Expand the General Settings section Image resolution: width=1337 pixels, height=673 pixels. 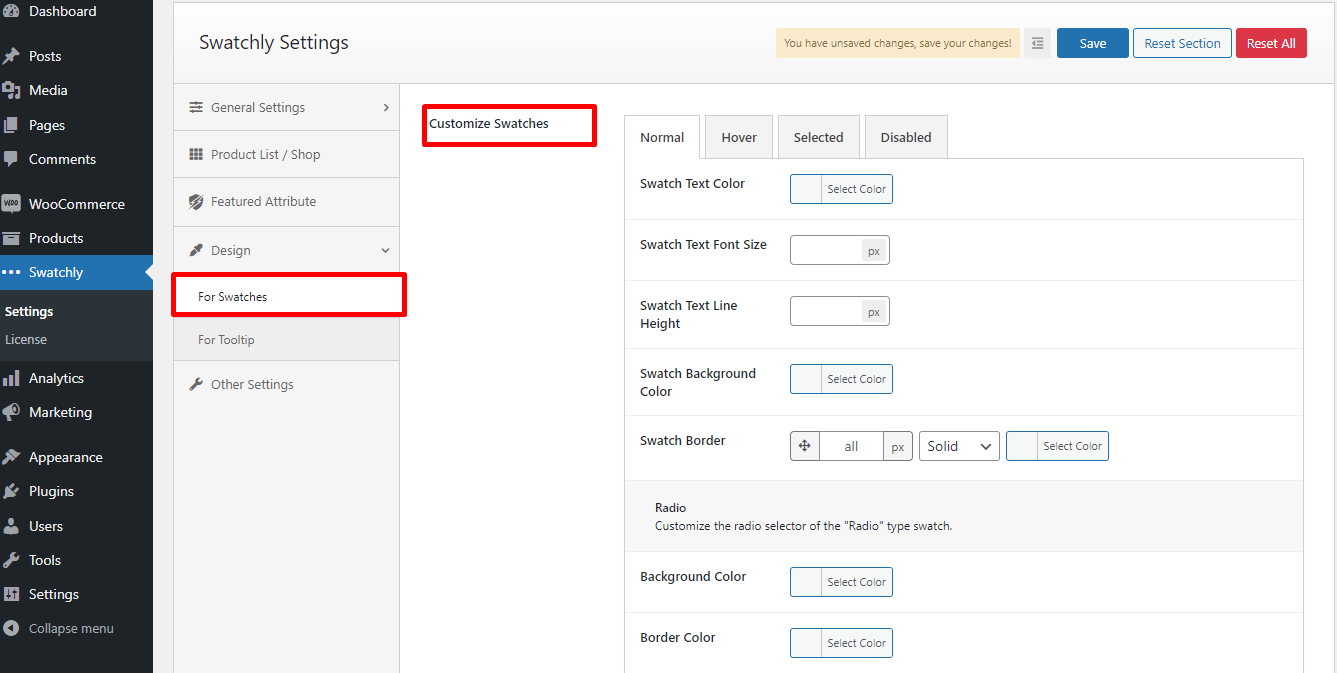[x=286, y=107]
